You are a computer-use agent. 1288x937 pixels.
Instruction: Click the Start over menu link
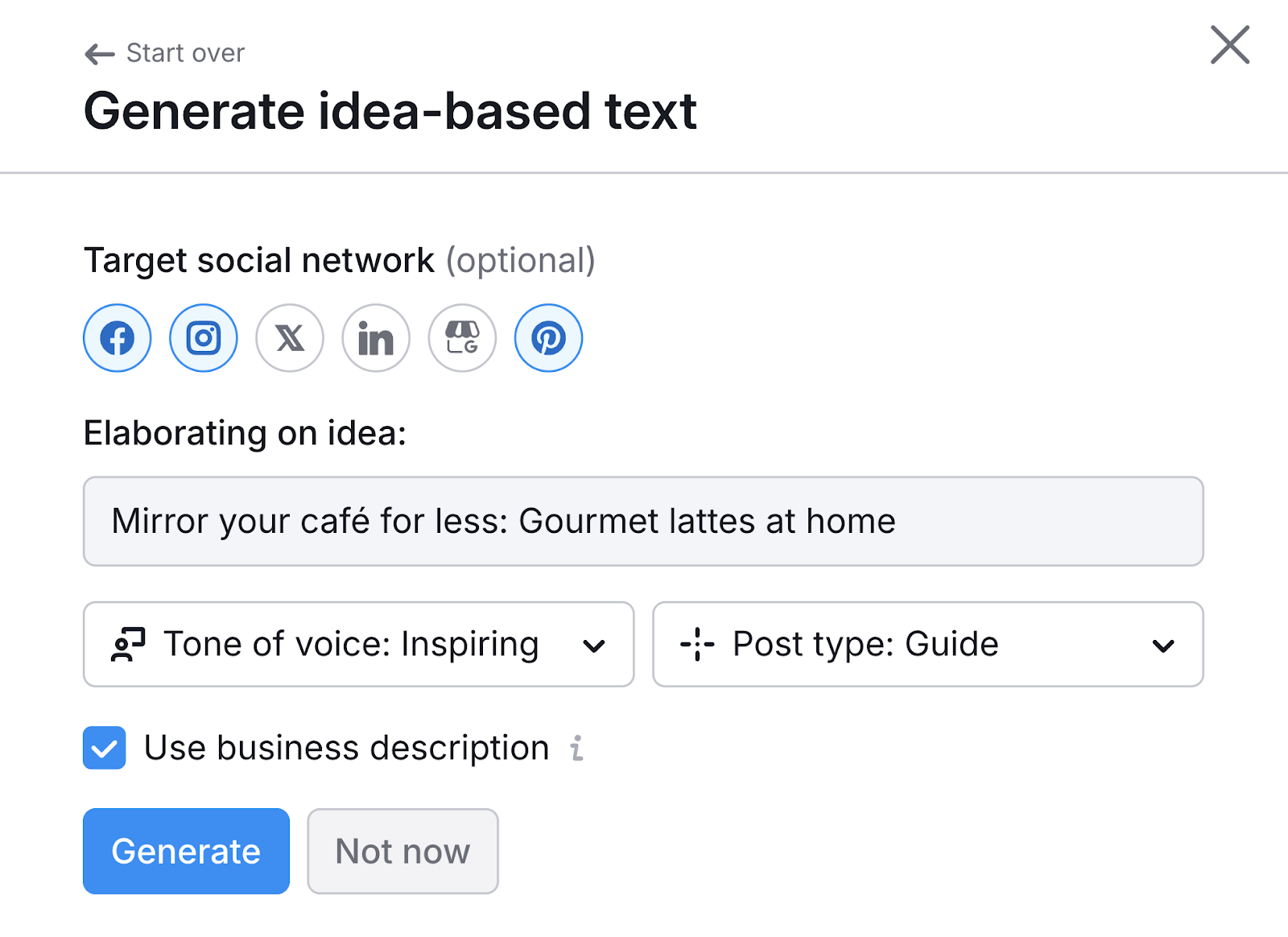tap(184, 52)
